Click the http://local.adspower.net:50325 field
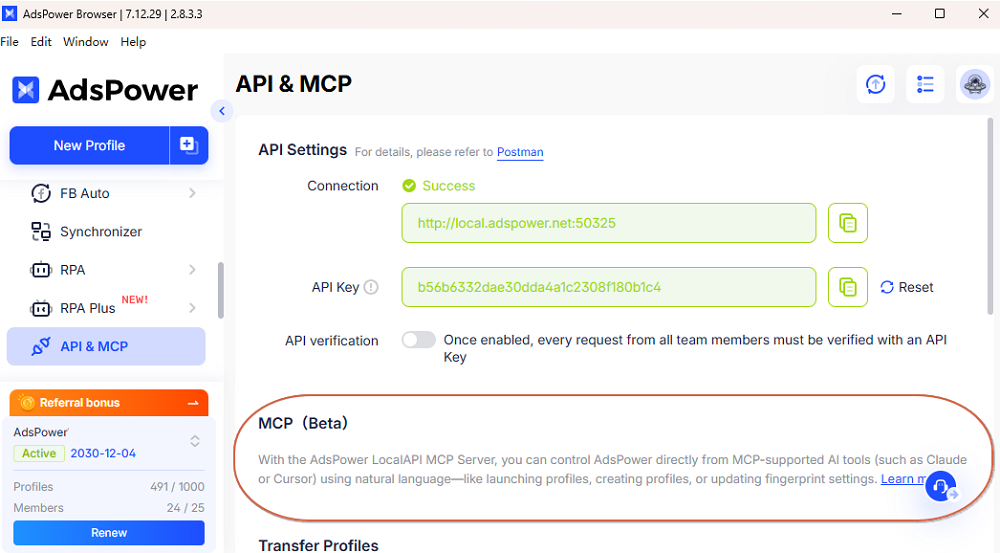 [608, 223]
